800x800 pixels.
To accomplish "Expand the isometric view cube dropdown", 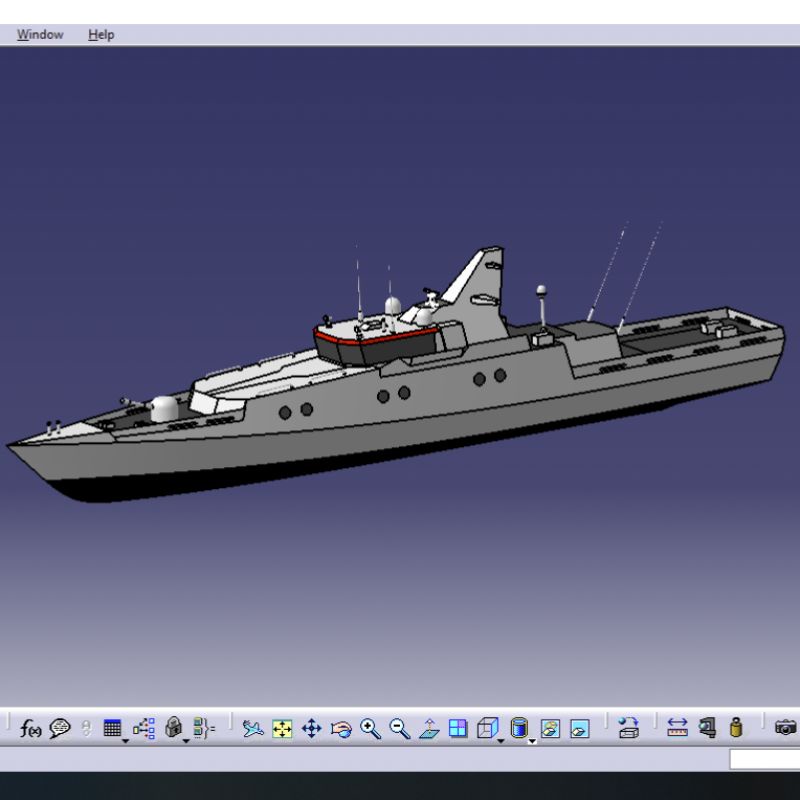I will (498, 739).
